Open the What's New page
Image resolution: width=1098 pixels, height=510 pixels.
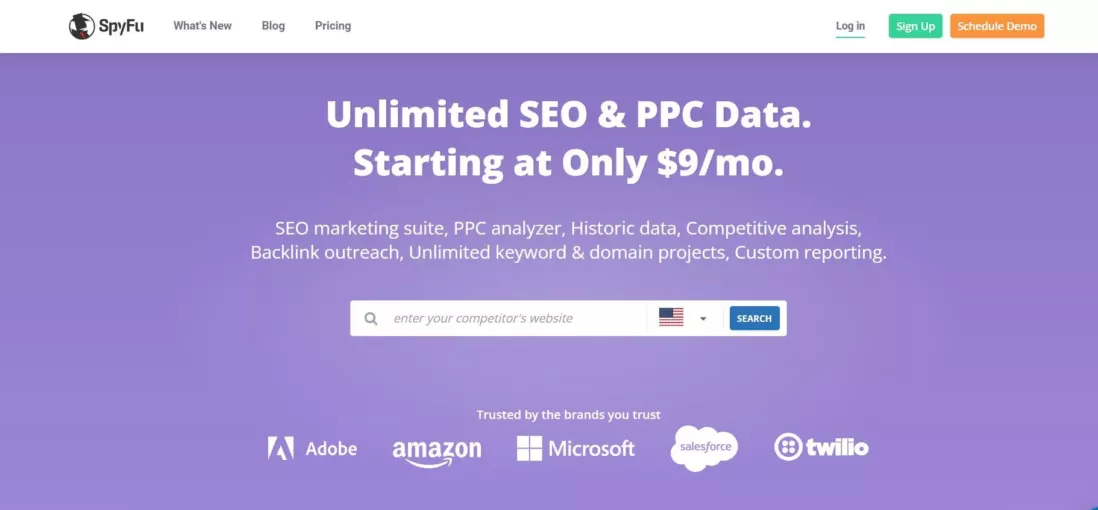[202, 26]
